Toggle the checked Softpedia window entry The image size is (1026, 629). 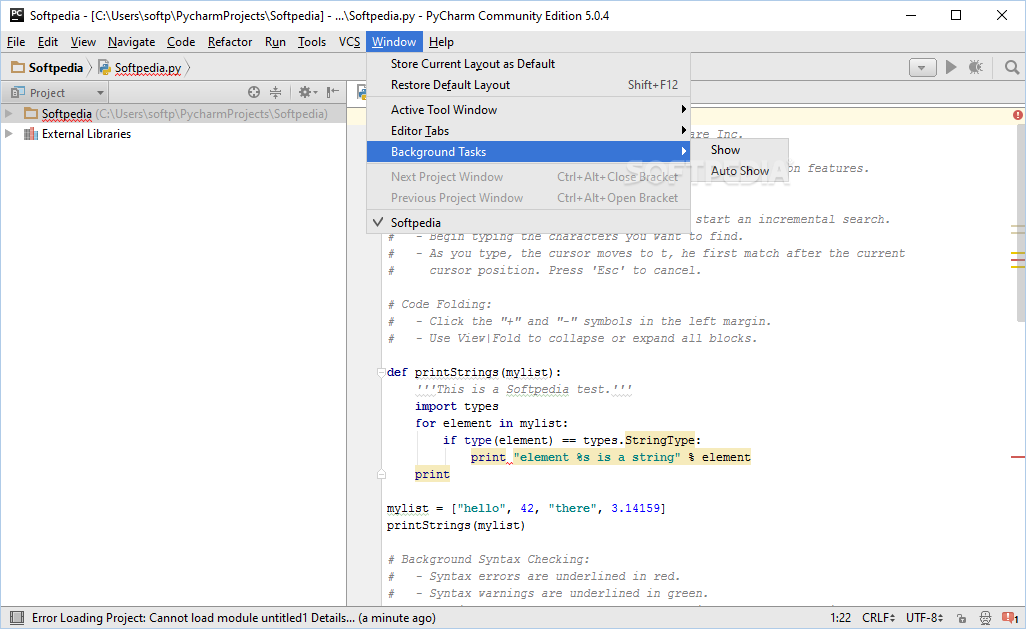tap(528, 223)
